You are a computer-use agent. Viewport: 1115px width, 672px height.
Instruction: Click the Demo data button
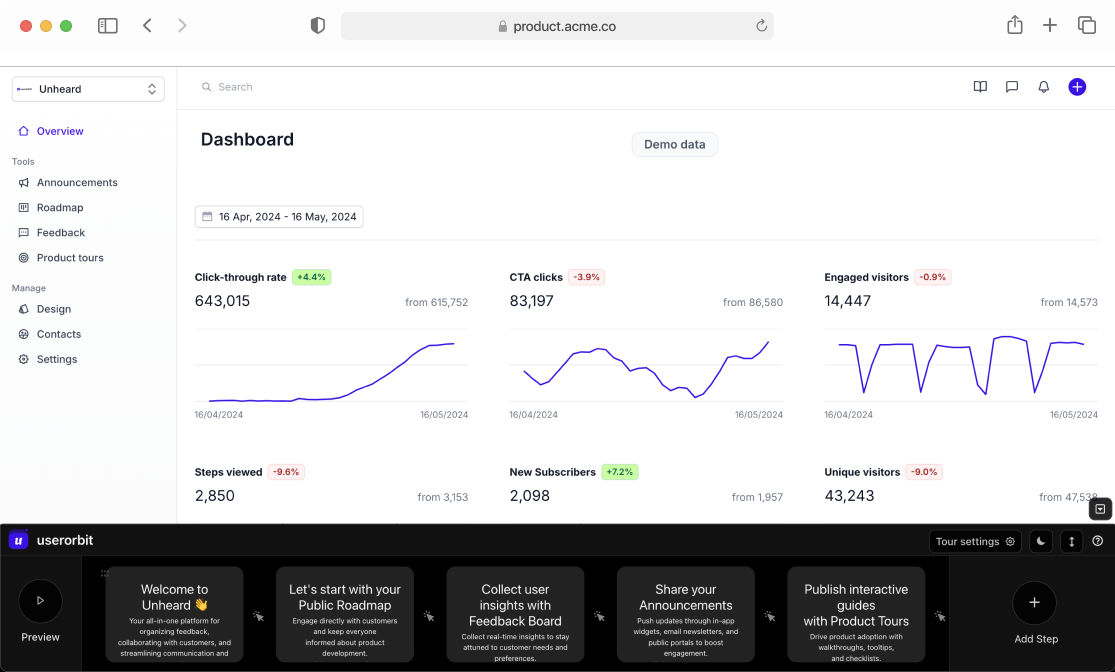pos(674,144)
